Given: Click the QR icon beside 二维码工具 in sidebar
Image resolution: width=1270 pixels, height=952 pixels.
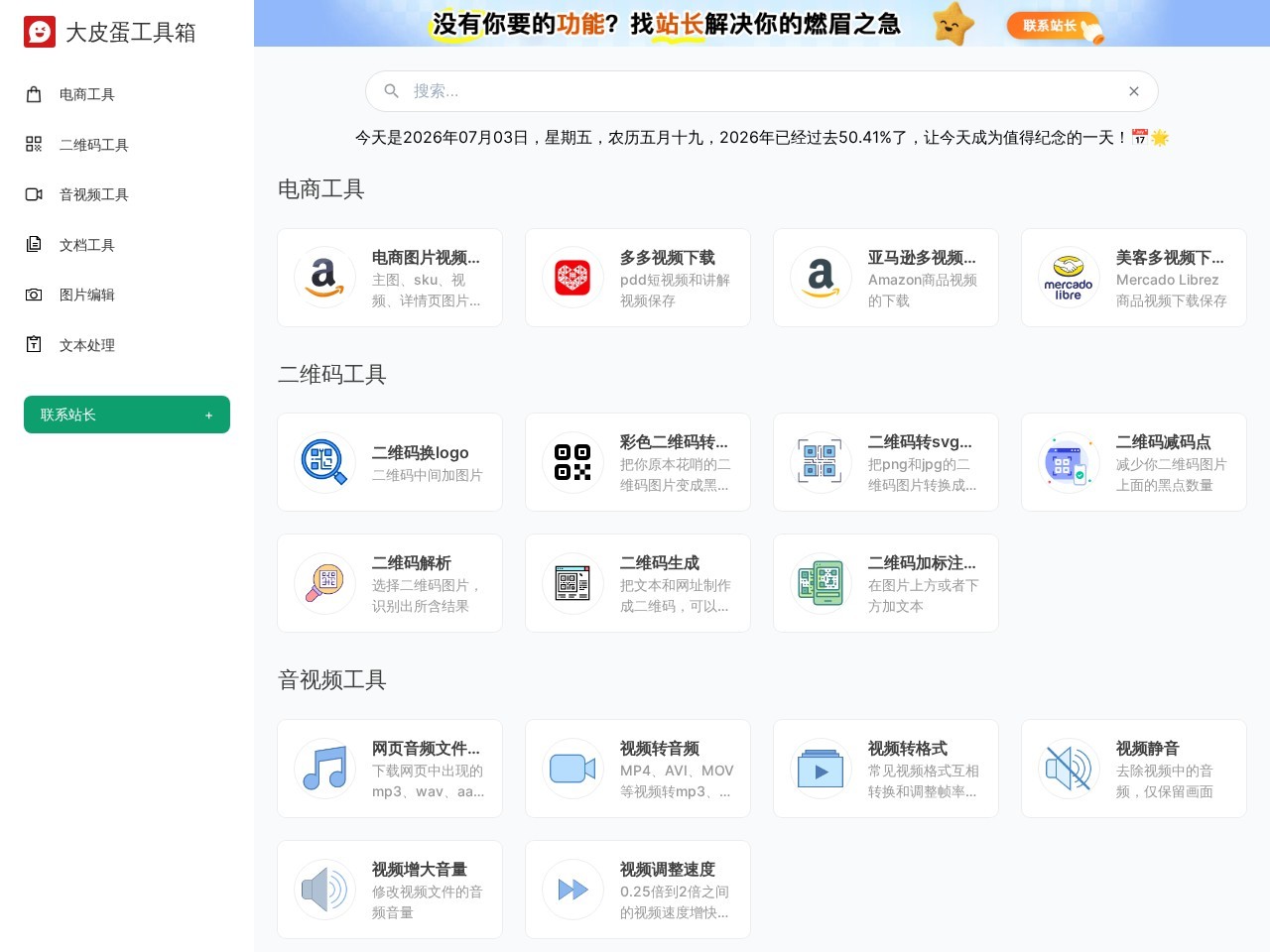Looking at the screenshot, I should pos(34,144).
